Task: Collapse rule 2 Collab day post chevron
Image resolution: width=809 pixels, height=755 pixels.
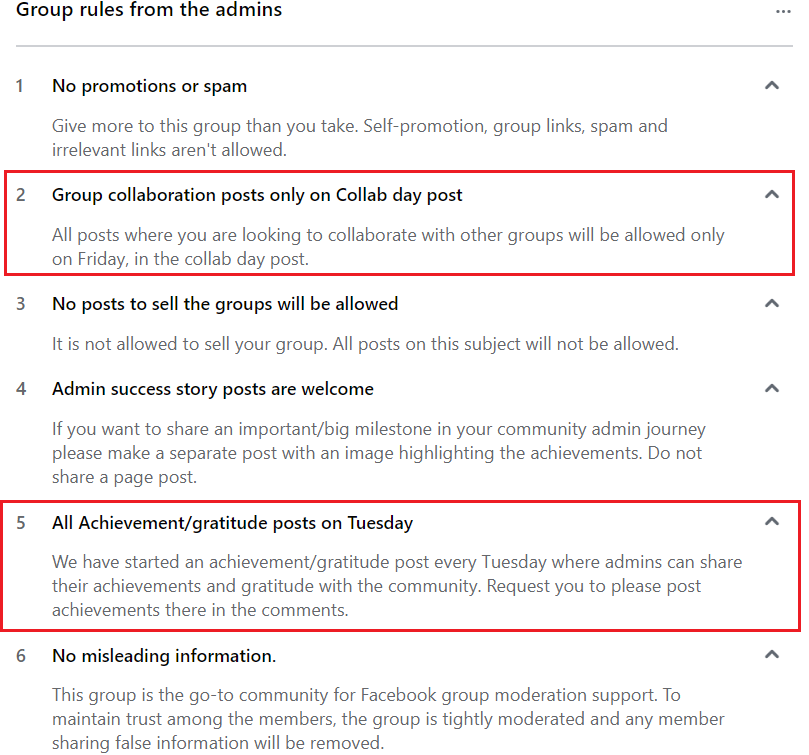Action: pyautogui.click(x=771, y=195)
